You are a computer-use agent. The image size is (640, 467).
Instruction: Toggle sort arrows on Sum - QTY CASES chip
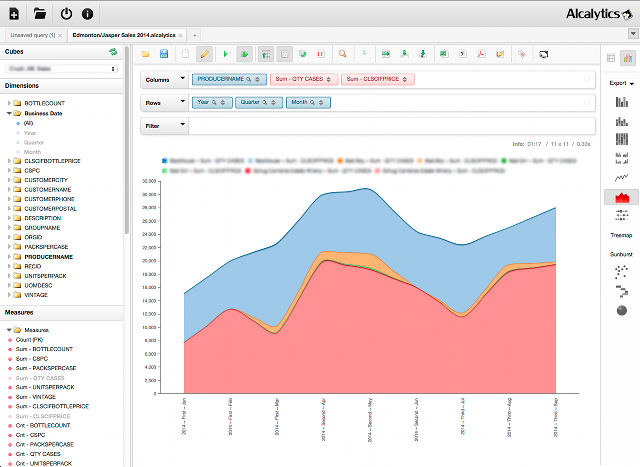point(329,80)
